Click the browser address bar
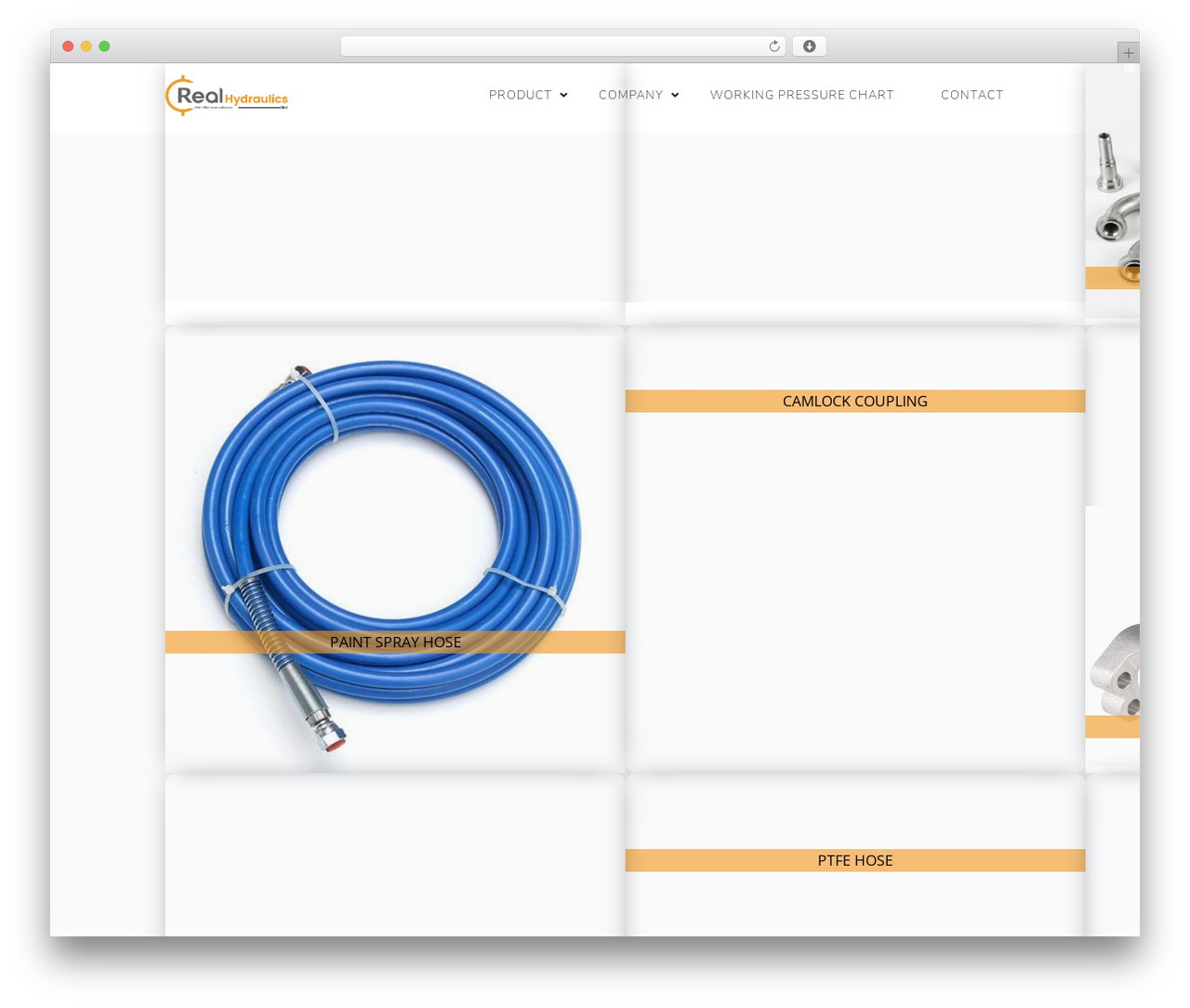1190x1008 pixels. click(x=562, y=46)
